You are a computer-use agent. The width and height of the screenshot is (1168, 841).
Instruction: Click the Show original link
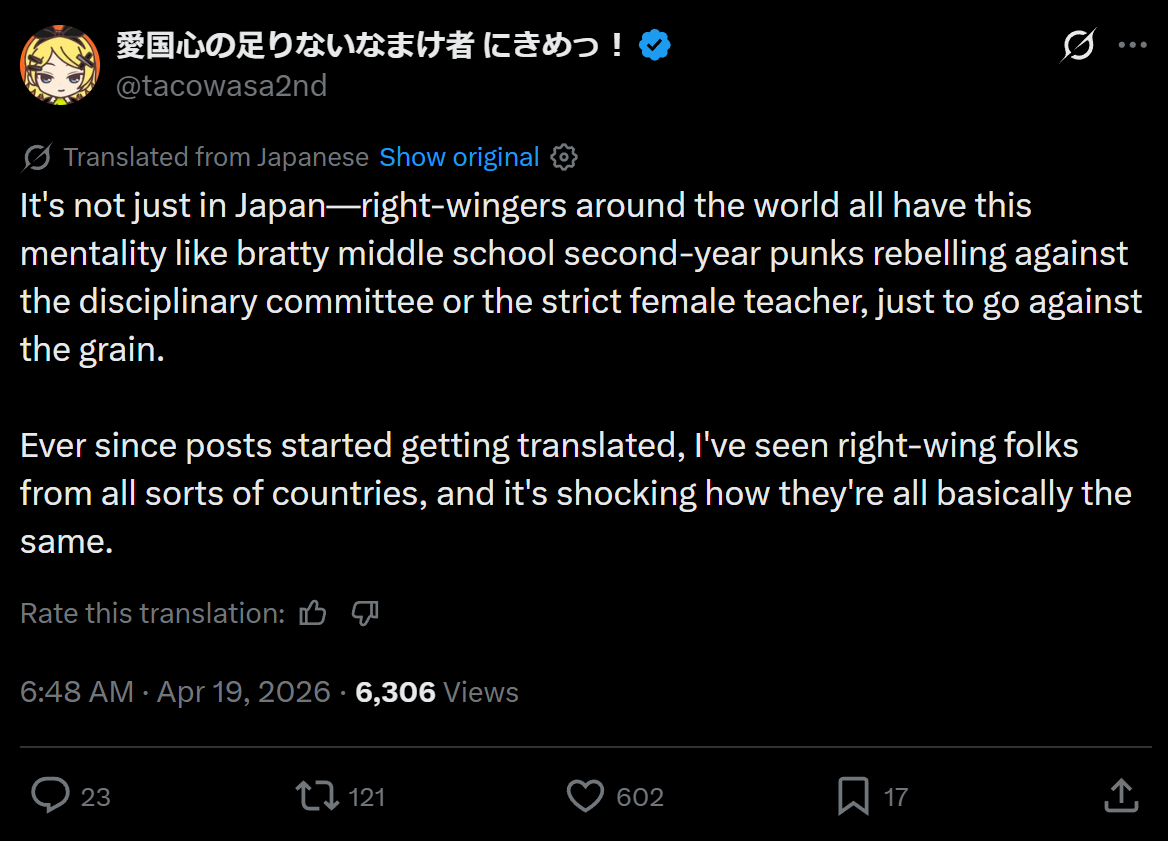(459, 157)
